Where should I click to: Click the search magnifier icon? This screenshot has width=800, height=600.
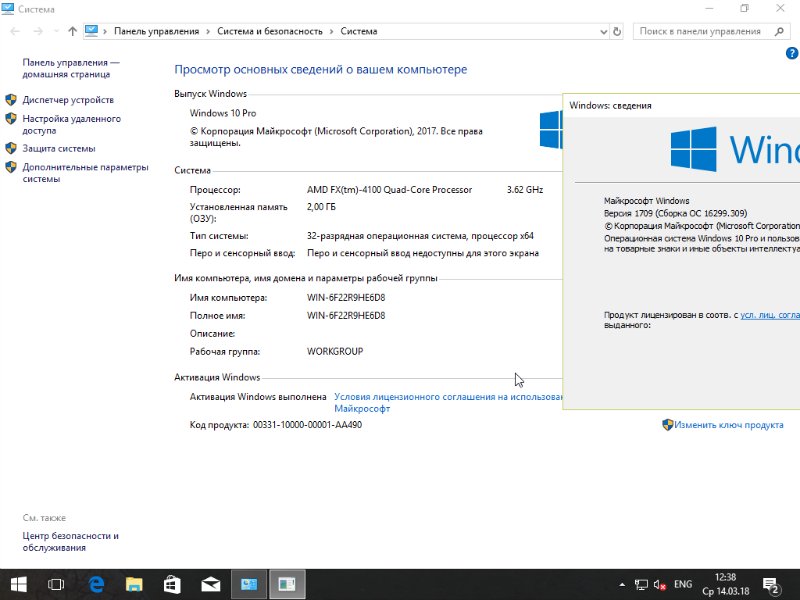(x=779, y=32)
